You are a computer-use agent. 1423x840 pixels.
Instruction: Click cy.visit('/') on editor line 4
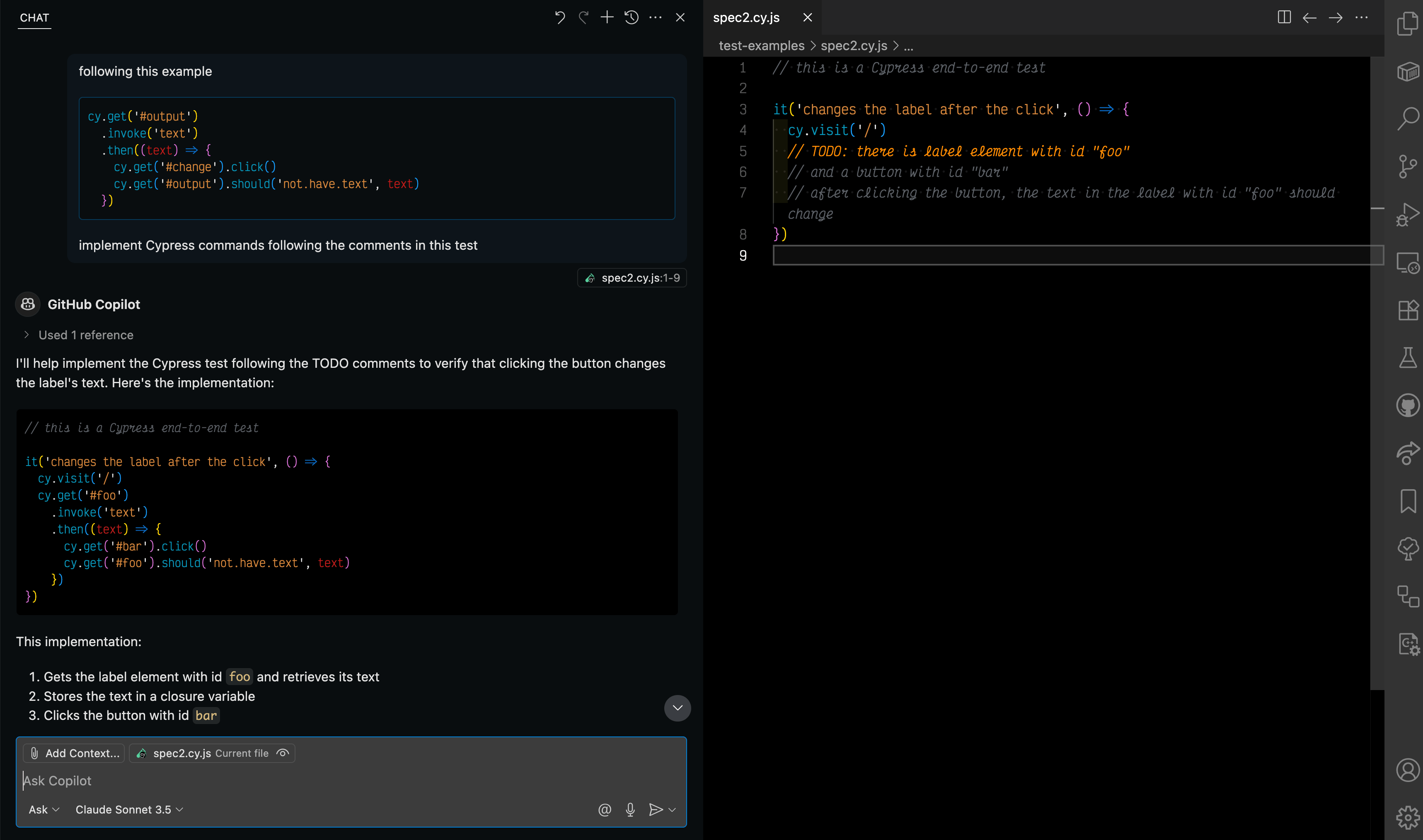837,130
